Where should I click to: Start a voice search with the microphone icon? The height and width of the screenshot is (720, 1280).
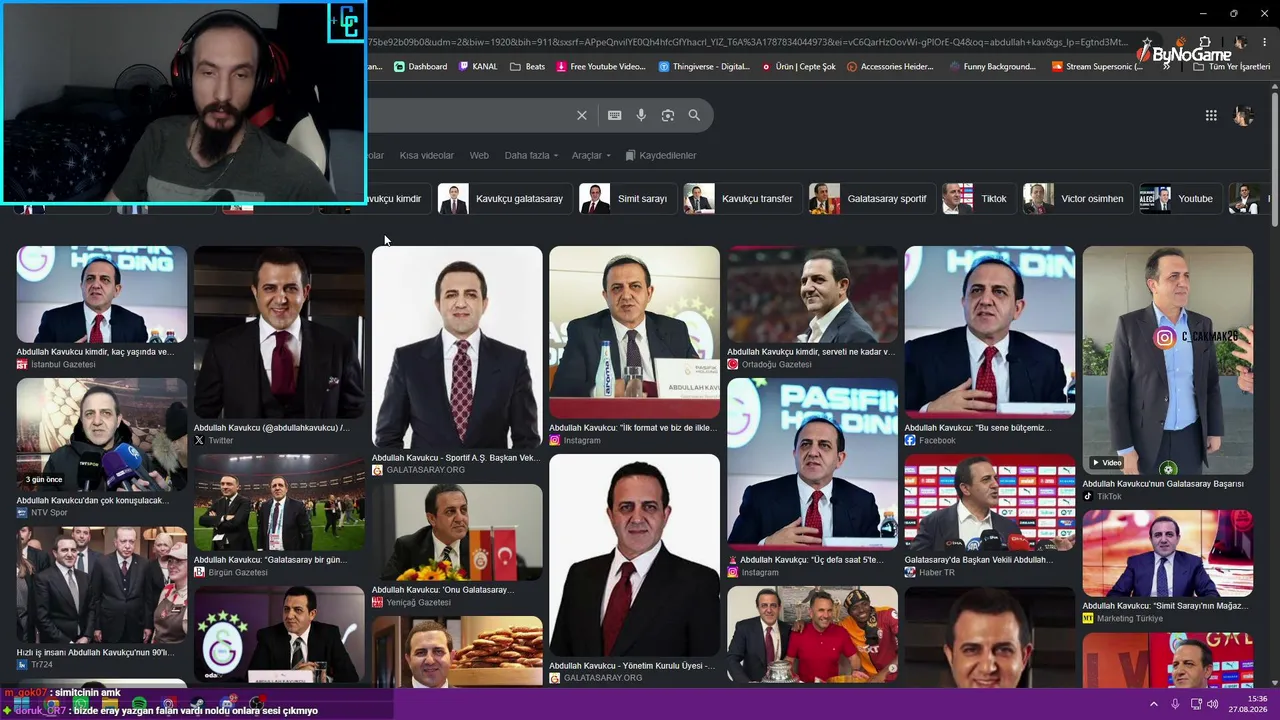[641, 115]
